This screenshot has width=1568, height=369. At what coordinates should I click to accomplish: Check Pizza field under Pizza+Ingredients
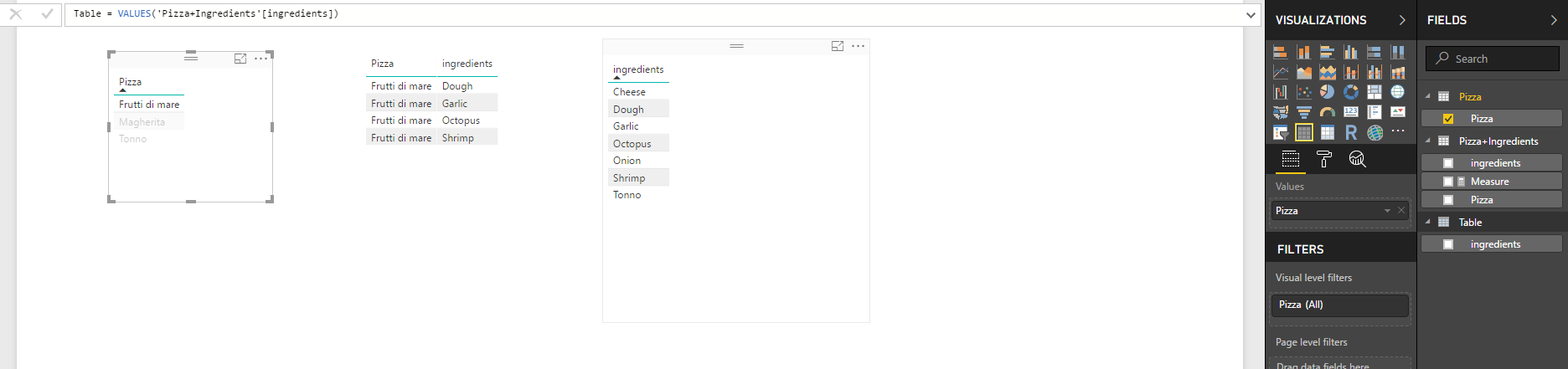[1448, 200]
